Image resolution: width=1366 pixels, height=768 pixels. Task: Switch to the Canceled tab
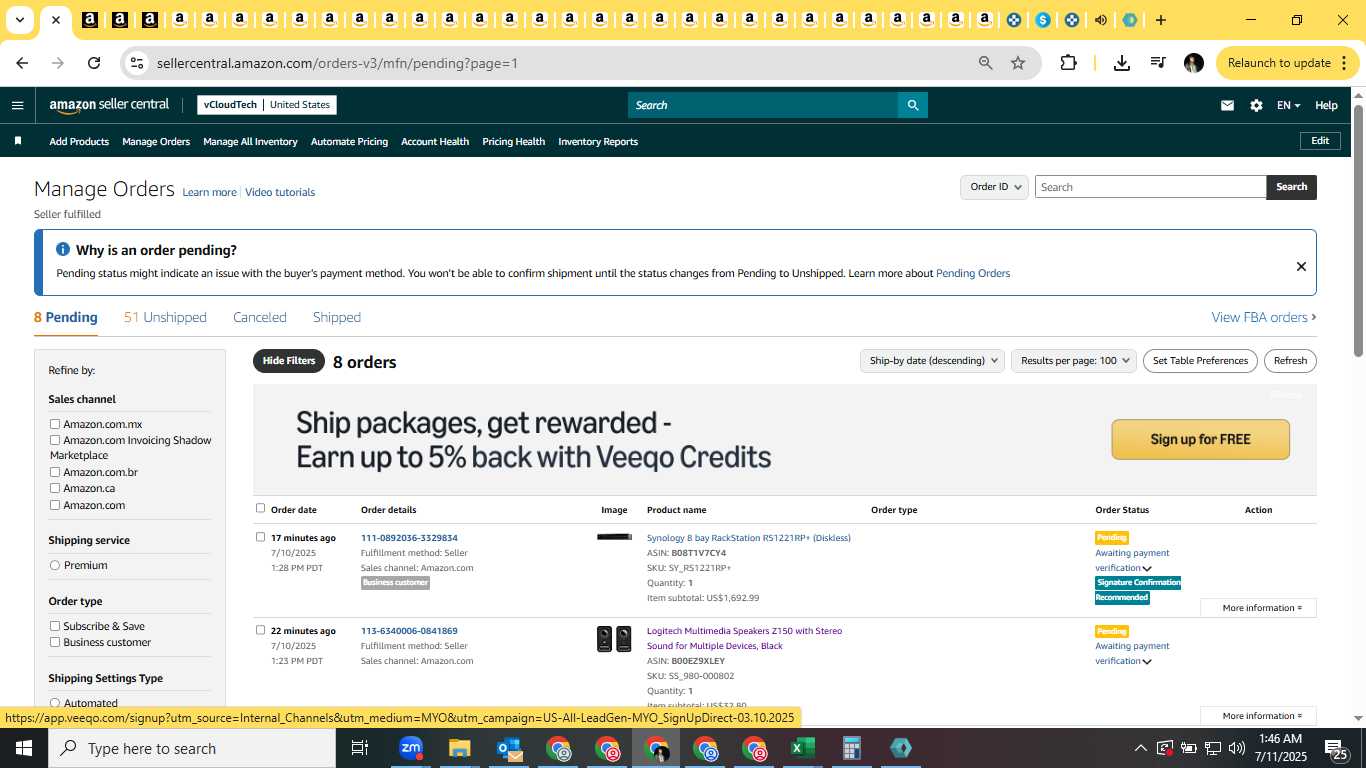pyautogui.click(x=260, y=317)
